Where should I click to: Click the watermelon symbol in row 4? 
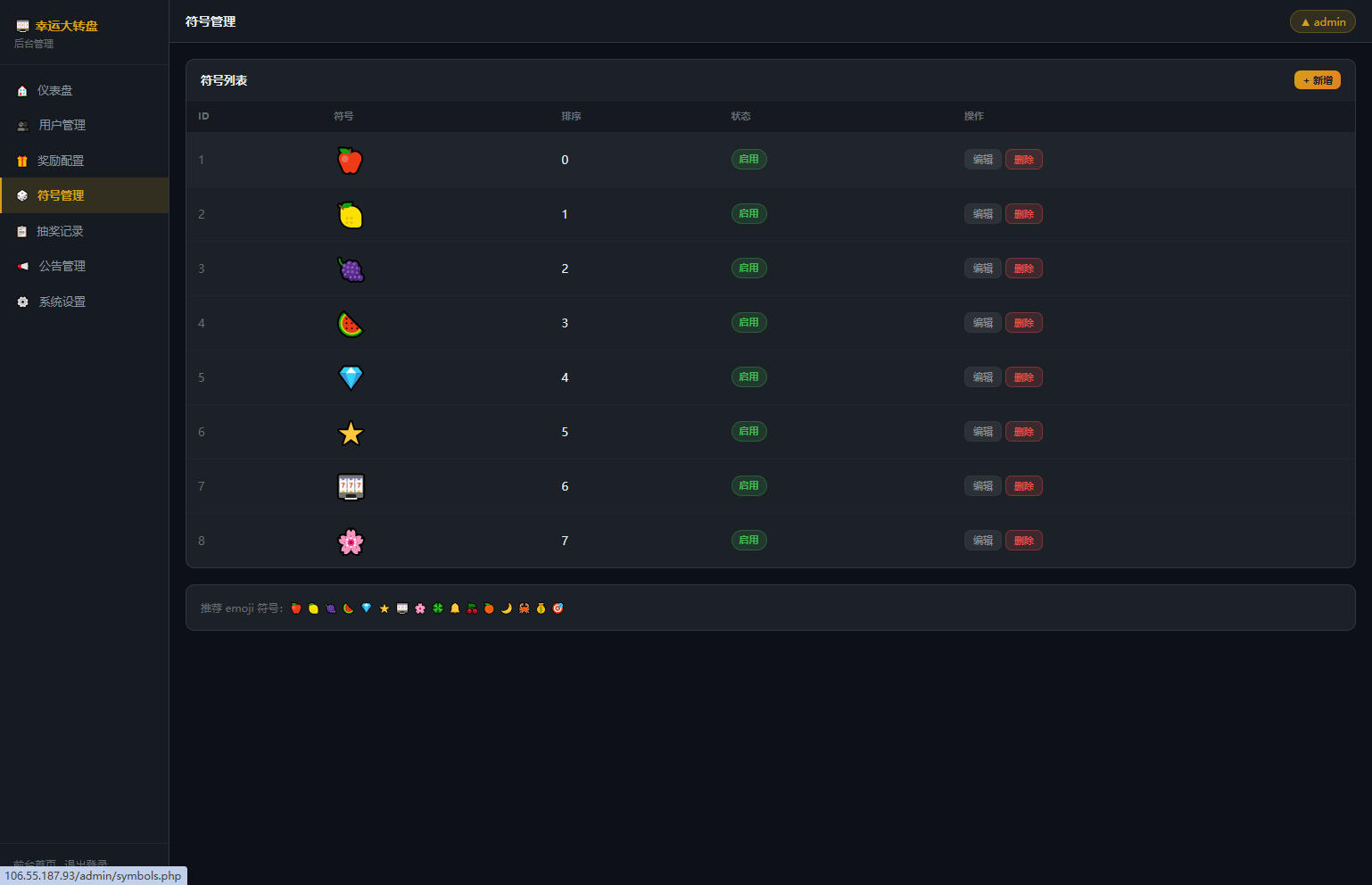(x=351, y=324)
